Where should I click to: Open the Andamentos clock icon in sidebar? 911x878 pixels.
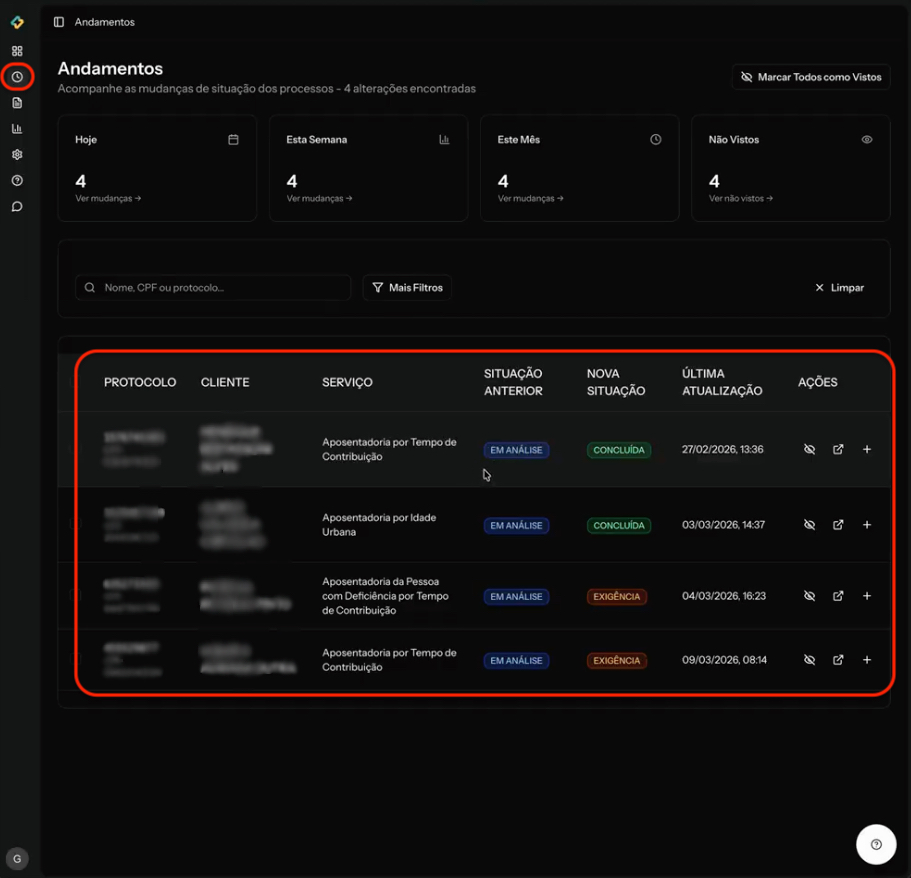coord(17,77)
